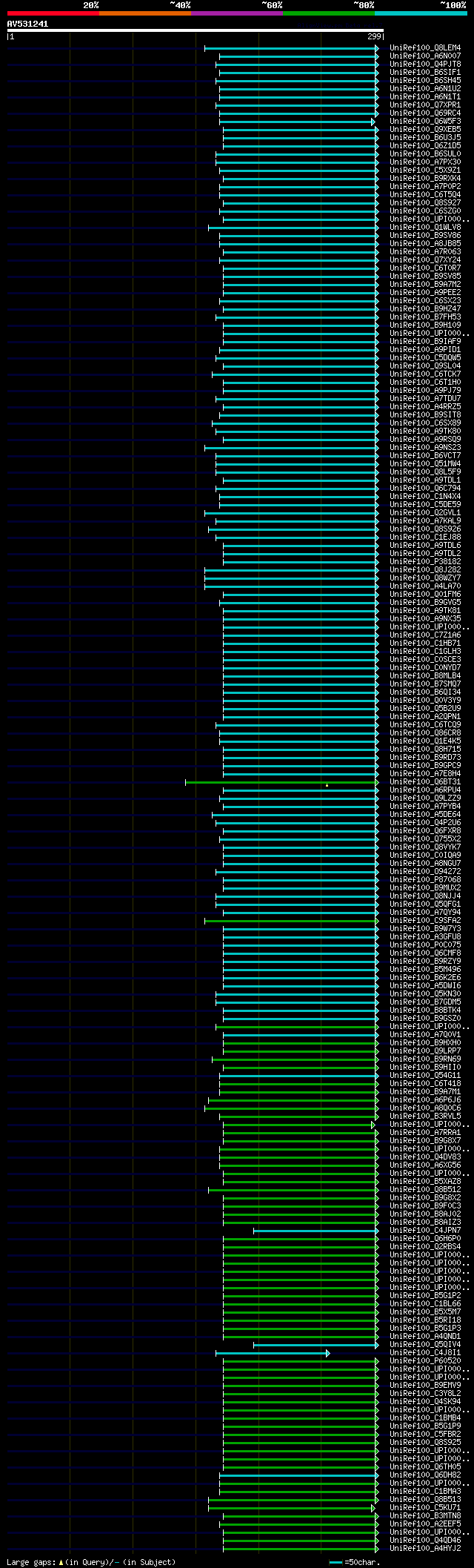
Task: Click the Large gaps legend text
Action: click(91, 1562)
